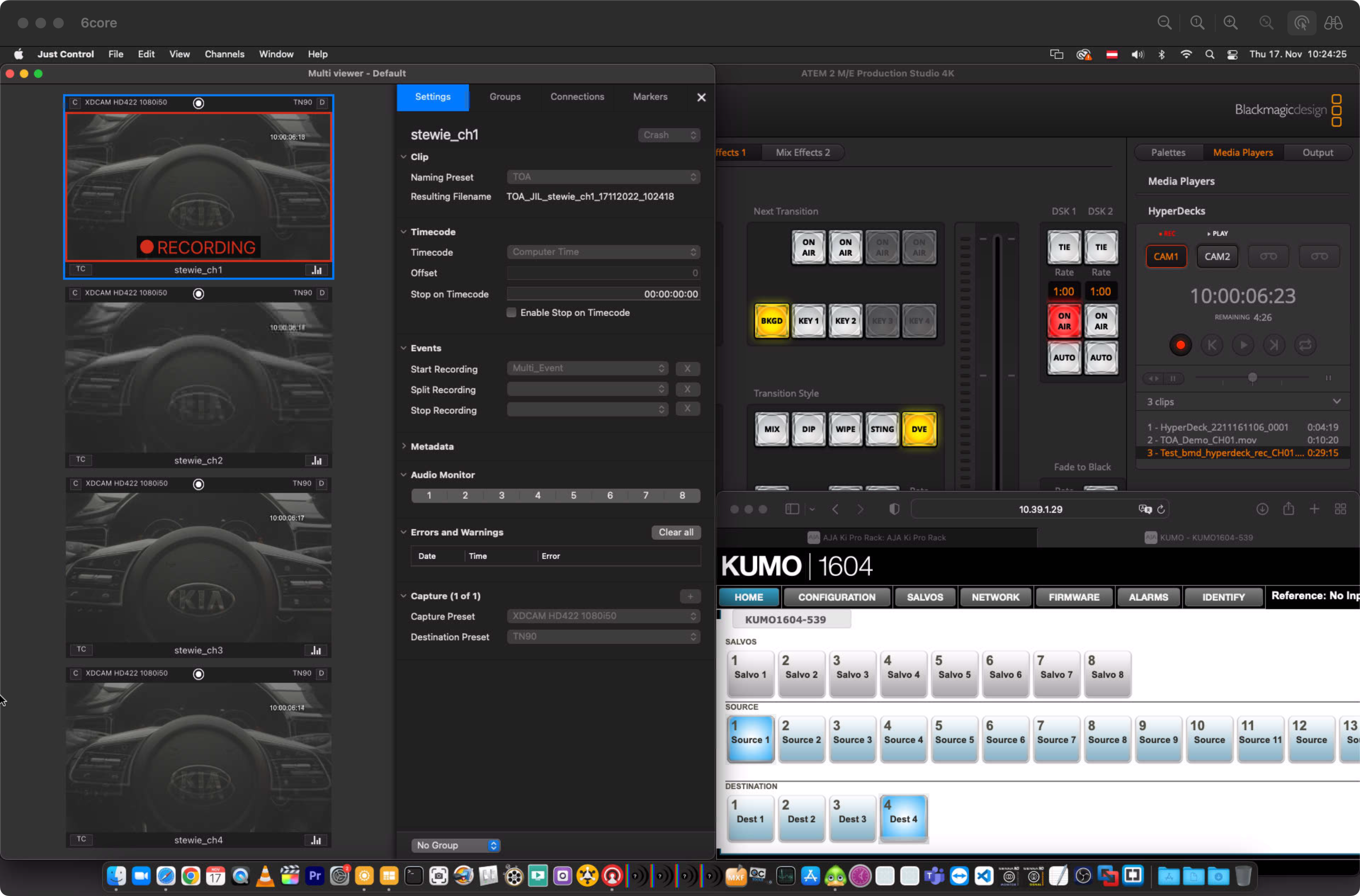Enable Stop on Timecode checkbox

click(511, 313)
